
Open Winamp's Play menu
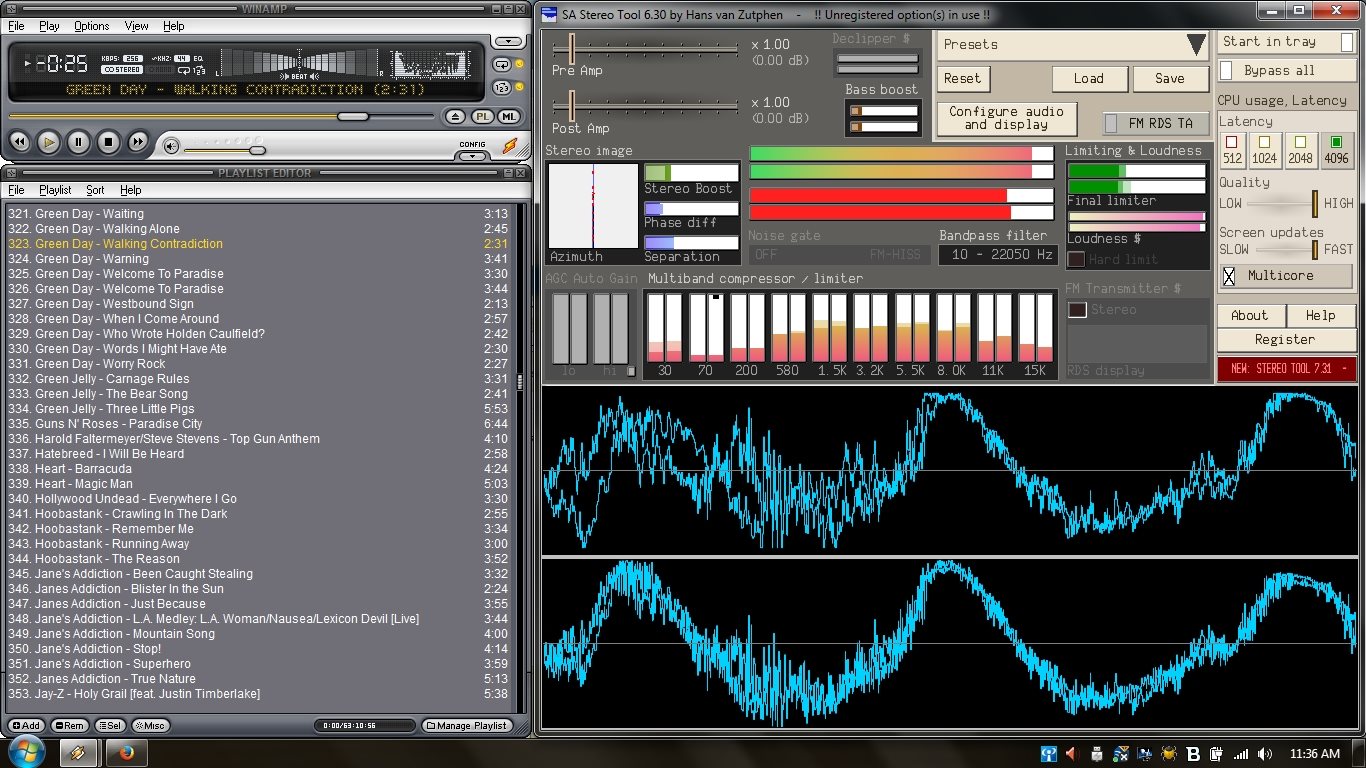coord(49,26)
